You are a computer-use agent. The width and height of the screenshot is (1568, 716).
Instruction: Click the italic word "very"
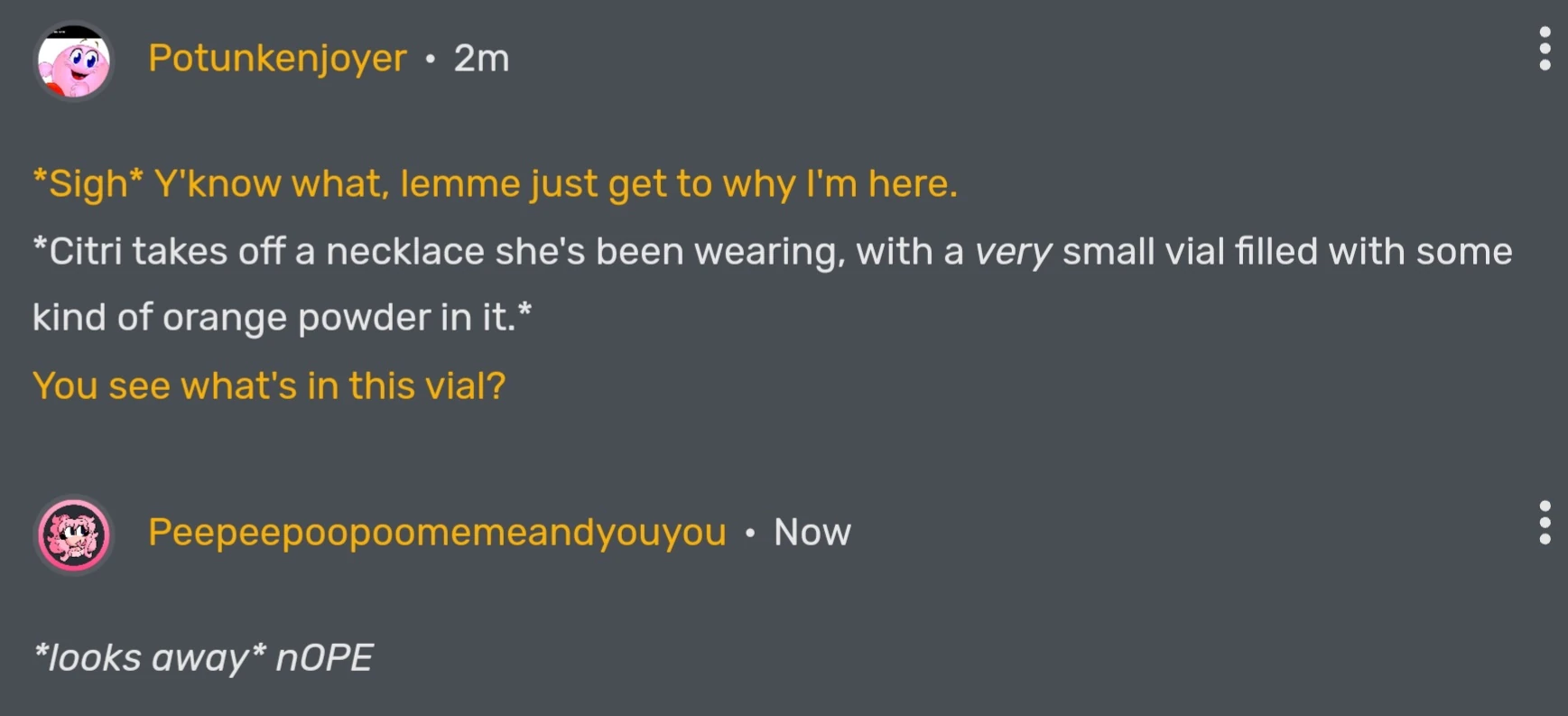click(1013, 252)
